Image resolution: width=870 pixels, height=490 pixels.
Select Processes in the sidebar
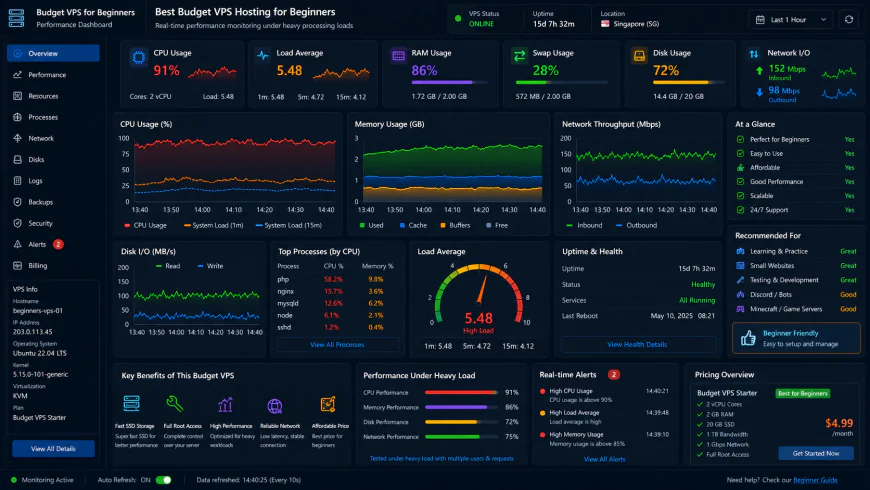click(x=53, y=117)
